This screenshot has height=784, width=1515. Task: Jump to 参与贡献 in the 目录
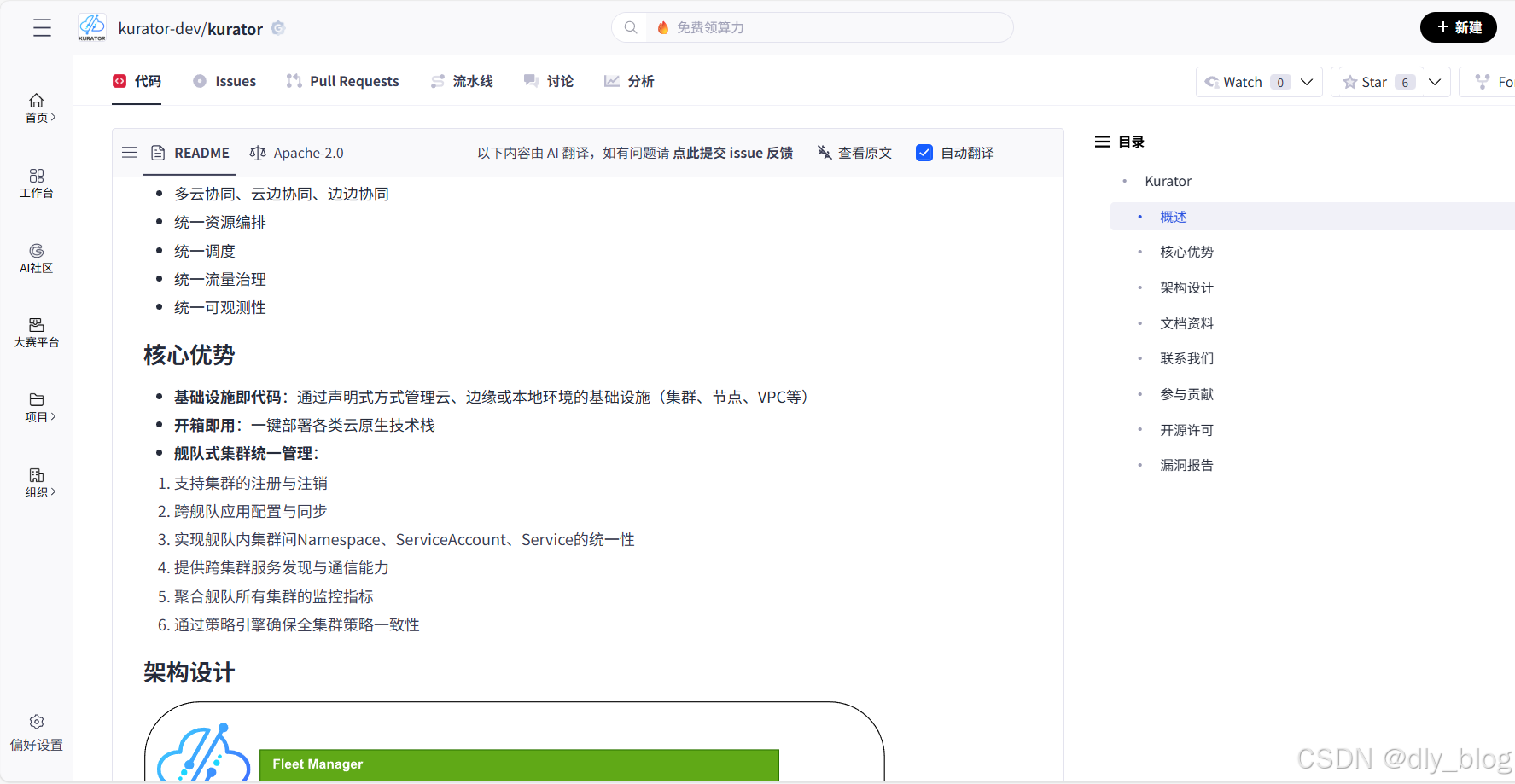pos(1186,394)
